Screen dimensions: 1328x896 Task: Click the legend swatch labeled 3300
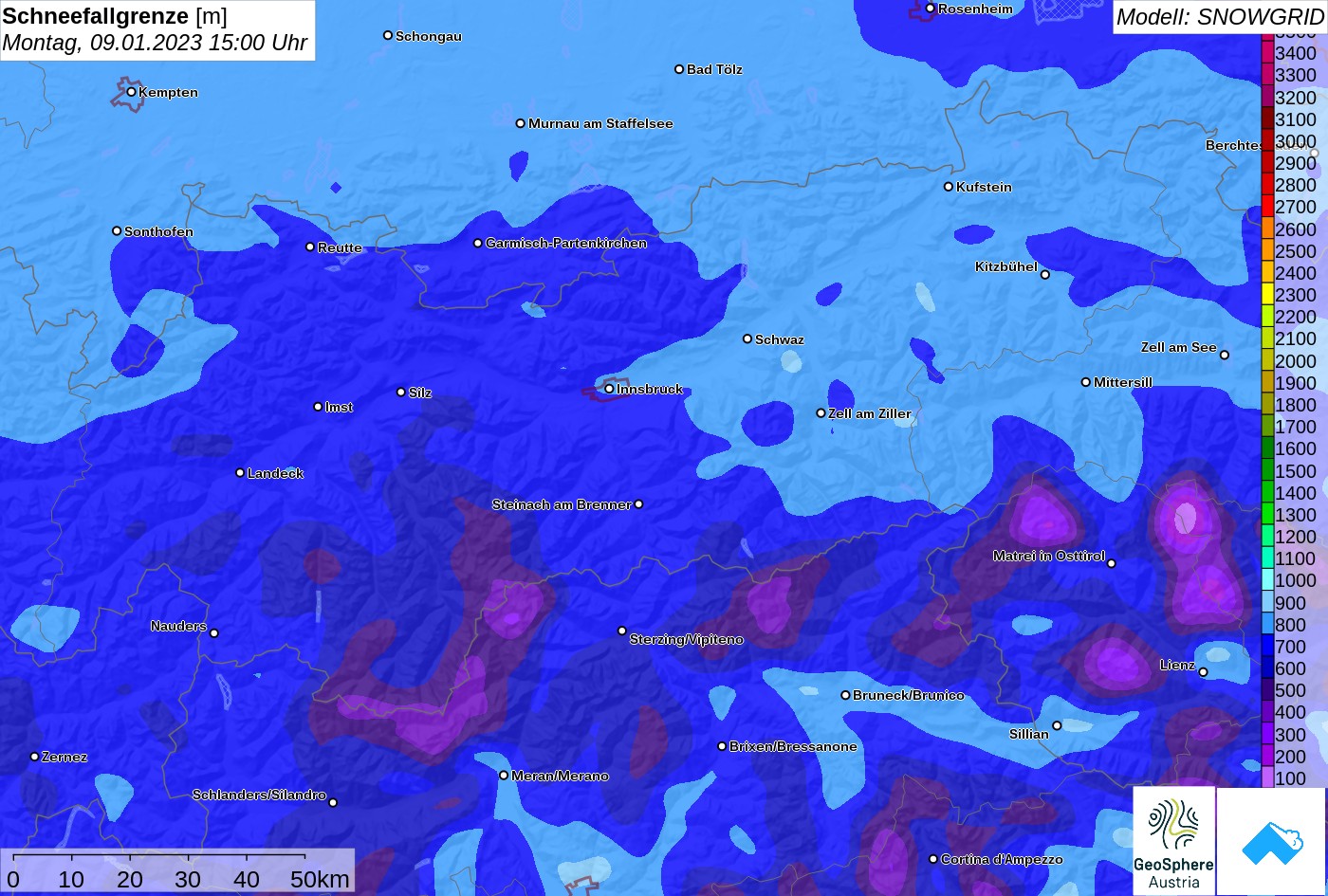click(1267, 75)
